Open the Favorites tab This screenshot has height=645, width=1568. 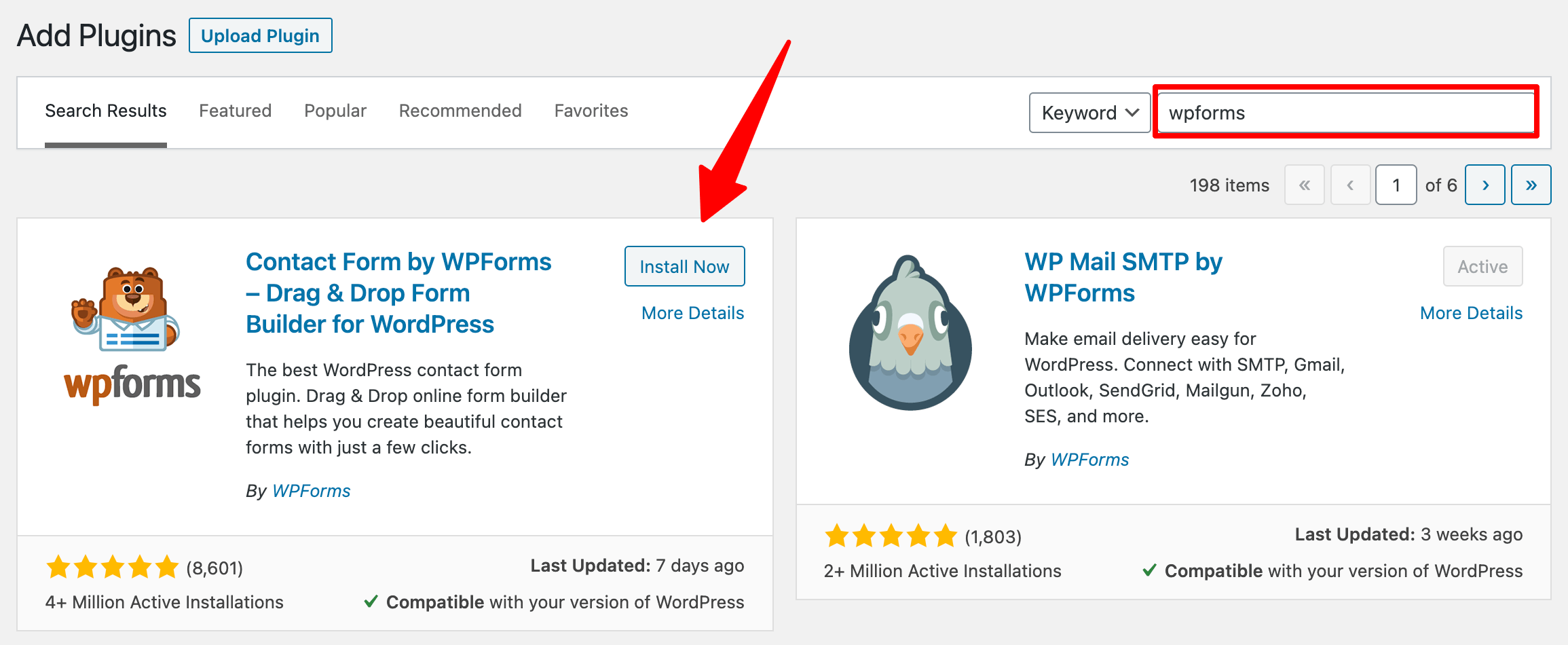[x=591, y=110]
